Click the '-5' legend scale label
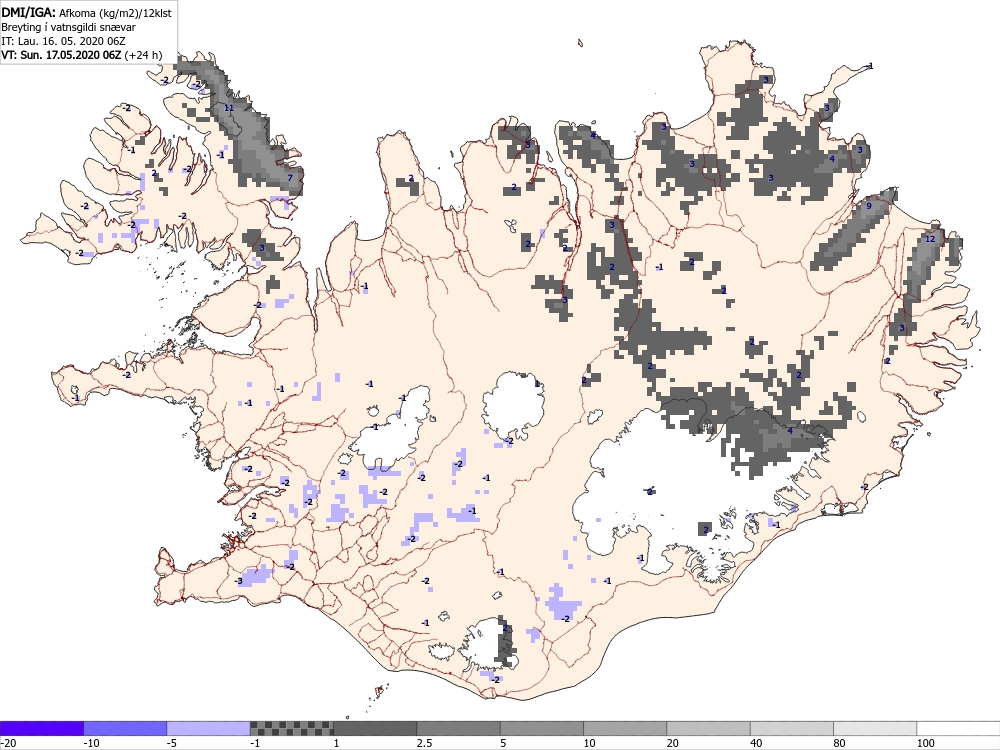1000x750 pixels. tap(173, 743)
